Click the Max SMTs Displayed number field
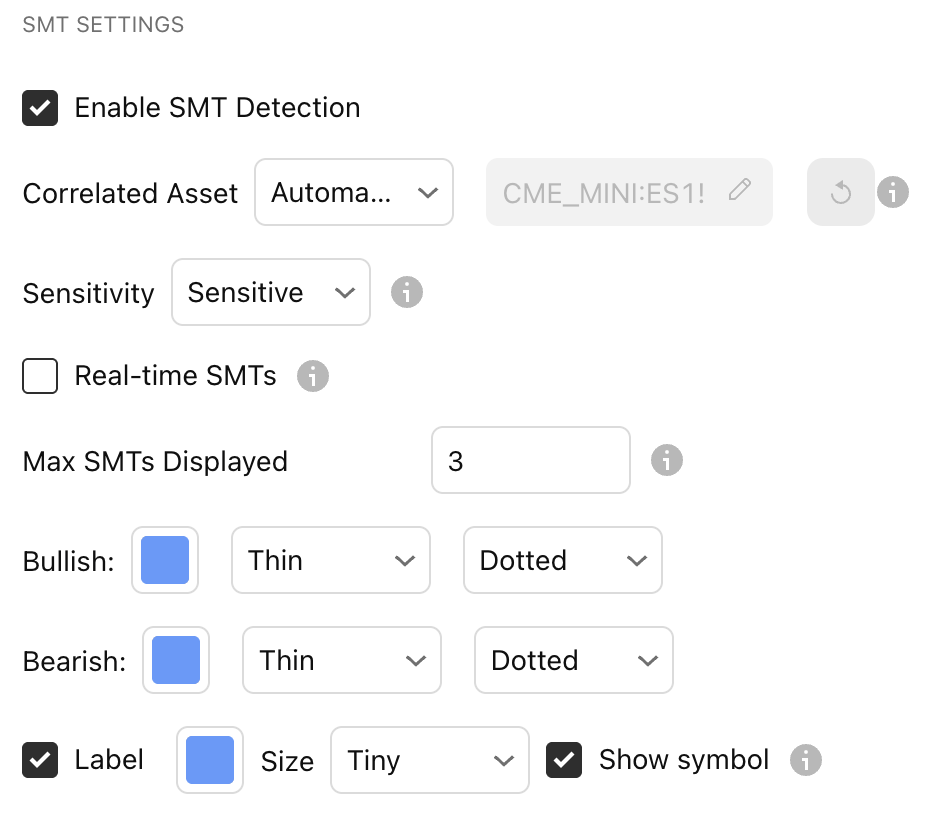 (531, 460)
